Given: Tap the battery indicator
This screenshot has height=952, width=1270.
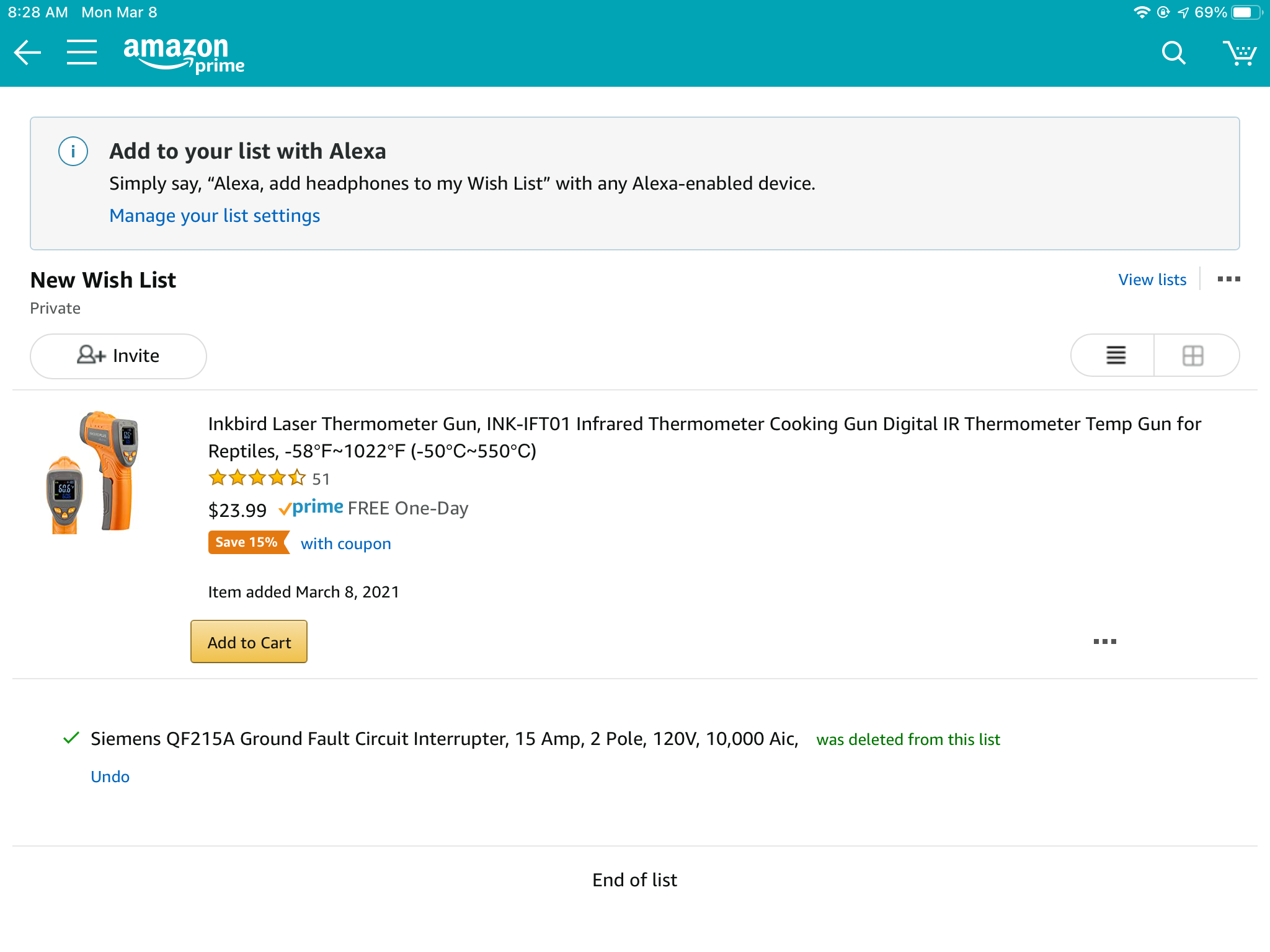Looking at the screenshot, I should point(1246,12).
